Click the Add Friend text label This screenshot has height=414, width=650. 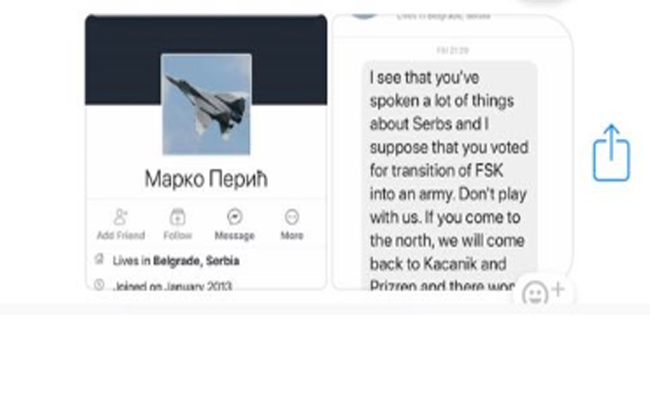121,235
